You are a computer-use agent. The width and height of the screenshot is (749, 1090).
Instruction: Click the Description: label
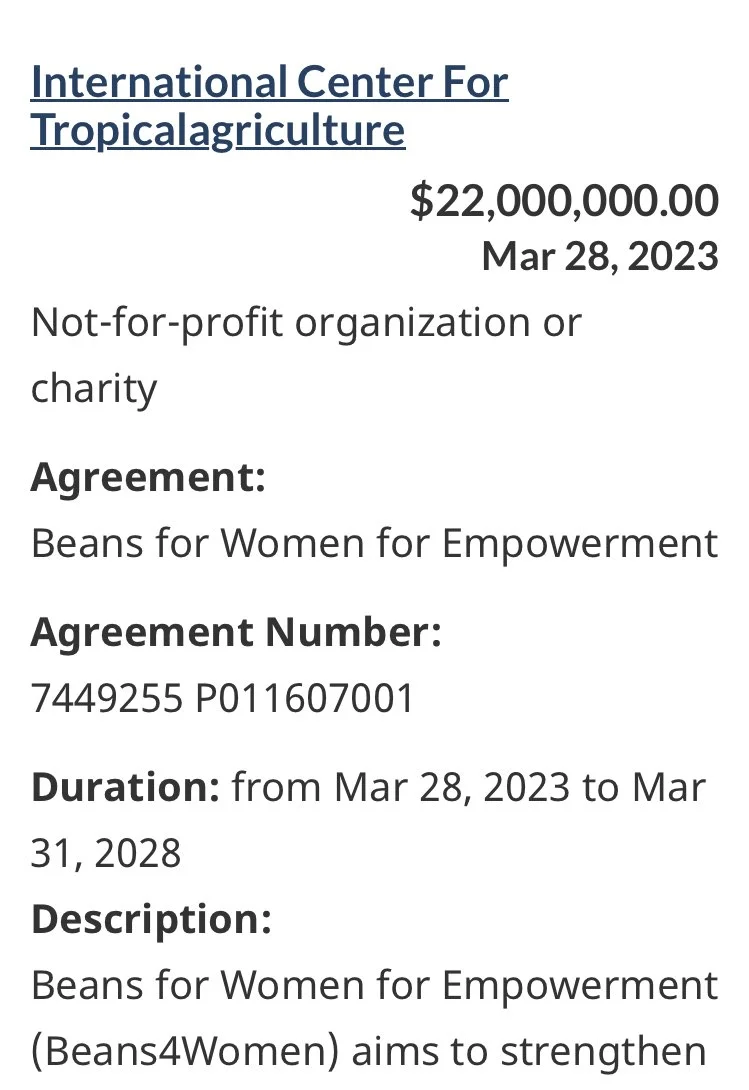[x=152, y=919]
